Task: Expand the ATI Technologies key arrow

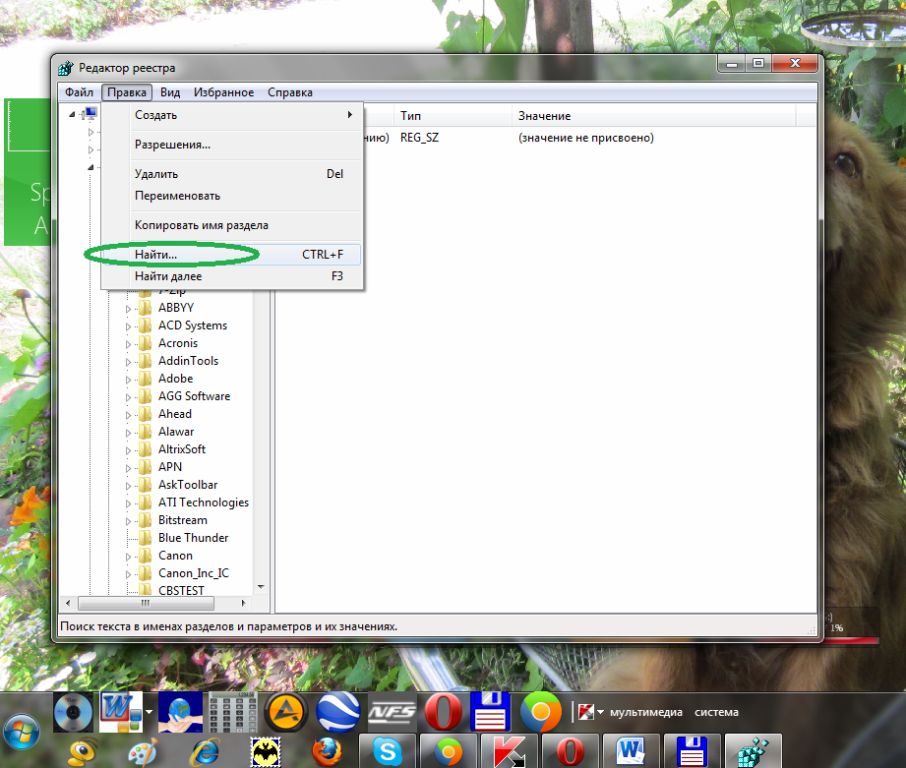Action: pyautogui.click(x=128, y=503)
